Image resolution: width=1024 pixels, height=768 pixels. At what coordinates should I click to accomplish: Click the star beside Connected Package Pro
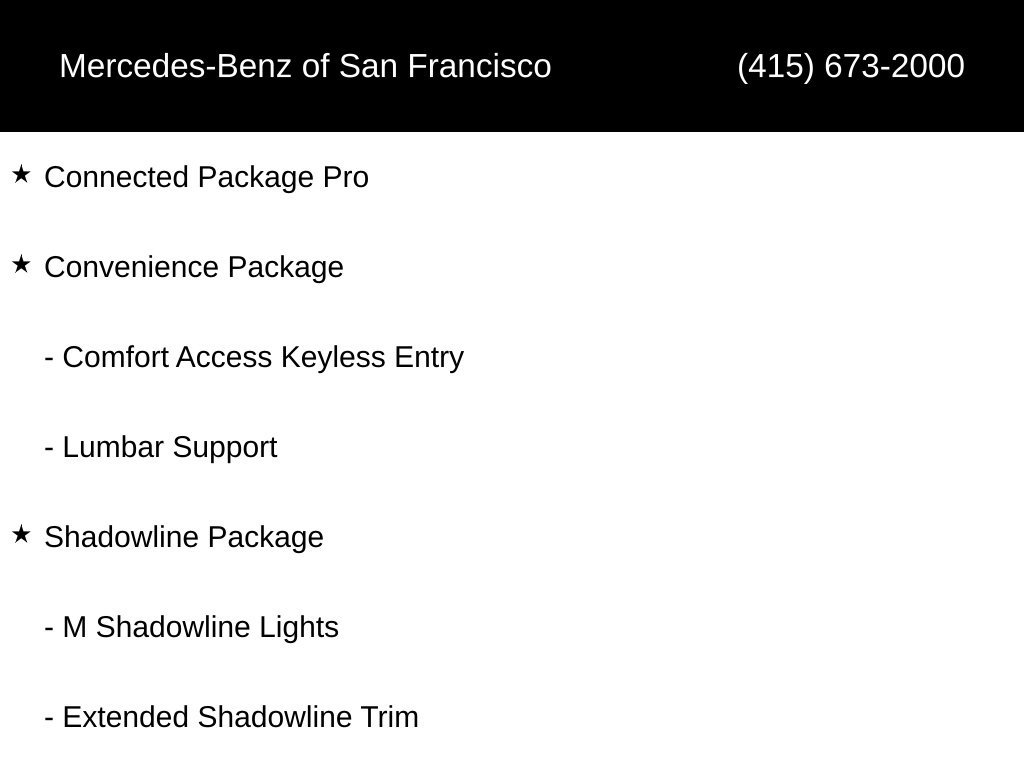pos(21,174)
